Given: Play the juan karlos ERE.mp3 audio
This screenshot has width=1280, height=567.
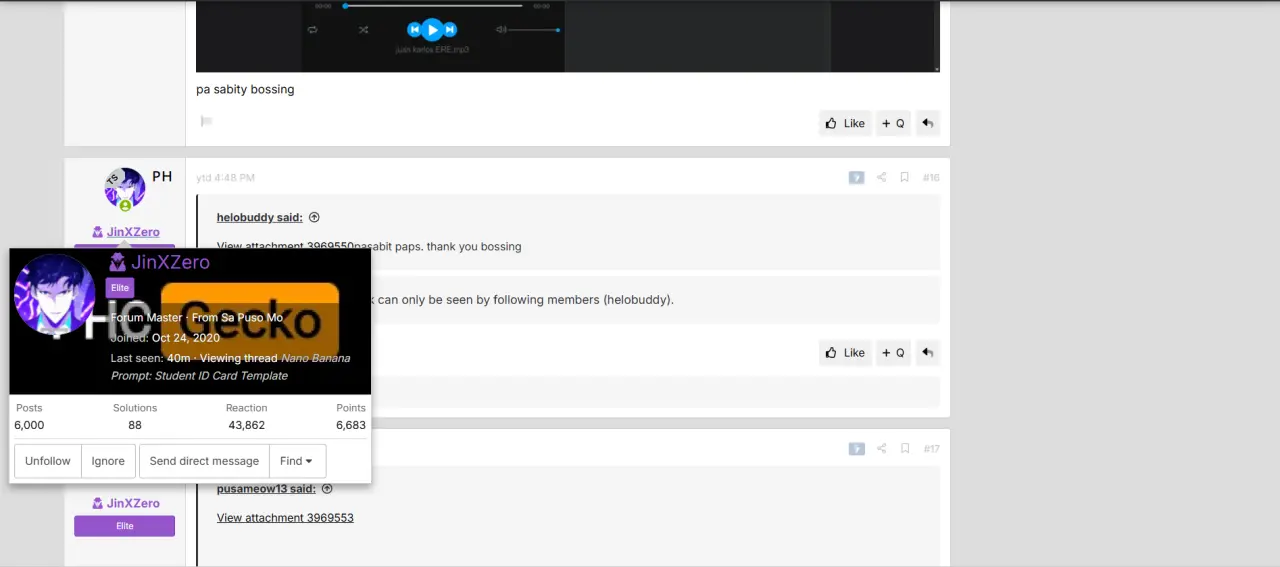Looking at the screenshot, I should (431, 30).
